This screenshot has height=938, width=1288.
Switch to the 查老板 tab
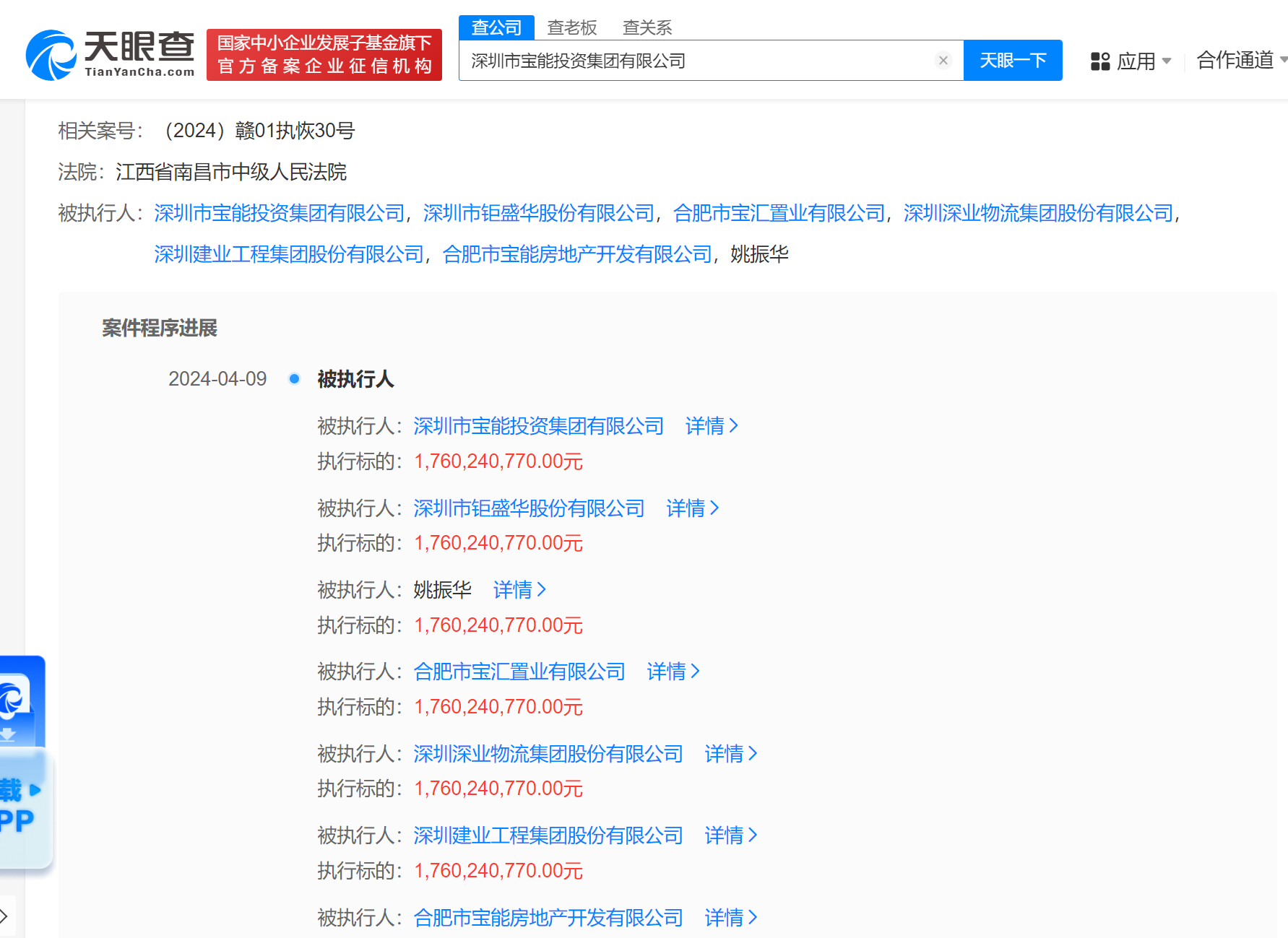(x=571, y=27)
